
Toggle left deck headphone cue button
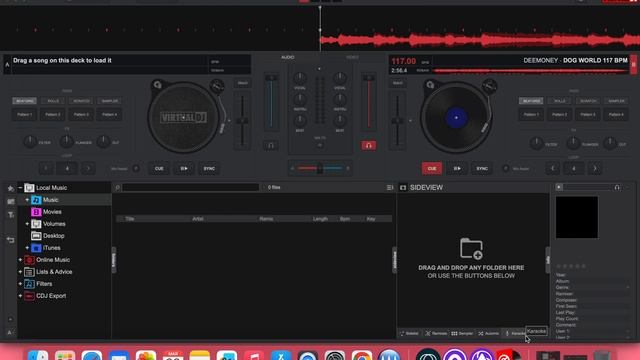[x=271, y=145]
